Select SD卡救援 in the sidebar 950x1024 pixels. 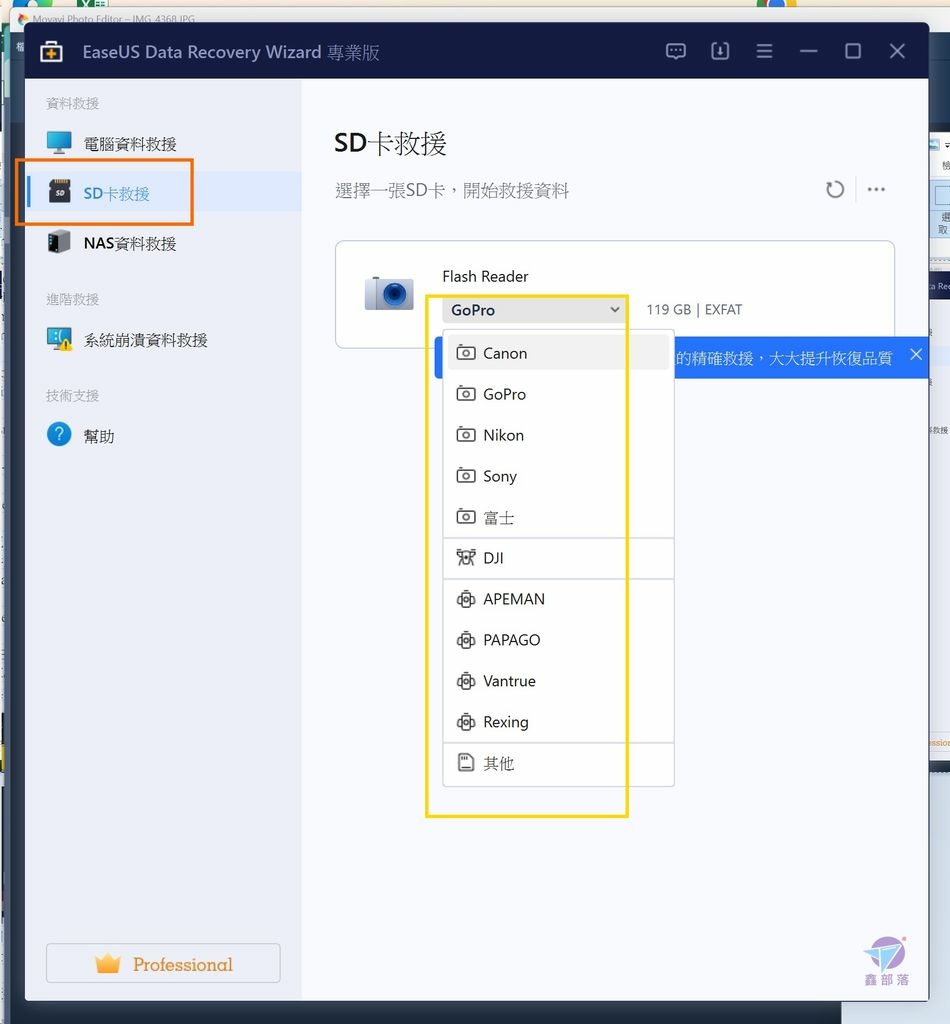pyautogui.click(x=163, y=193)
